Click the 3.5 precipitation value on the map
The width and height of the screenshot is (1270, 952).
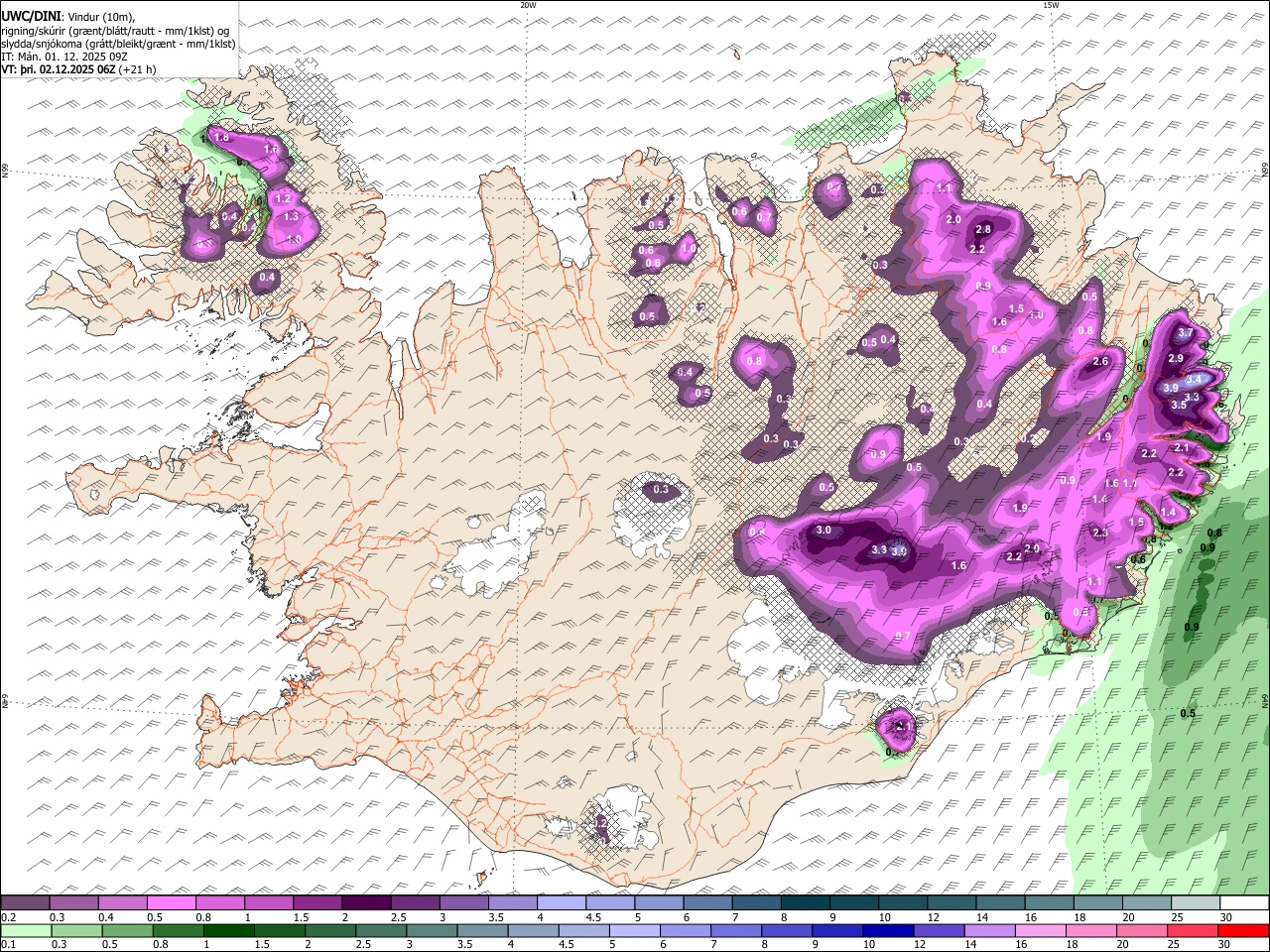tap(1179, 405)
